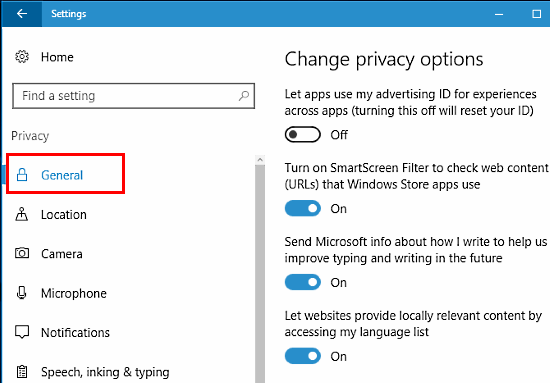The image size is (550, 383).
Task: Open Speech, inking & typing settings
Action: click(105, 372)
